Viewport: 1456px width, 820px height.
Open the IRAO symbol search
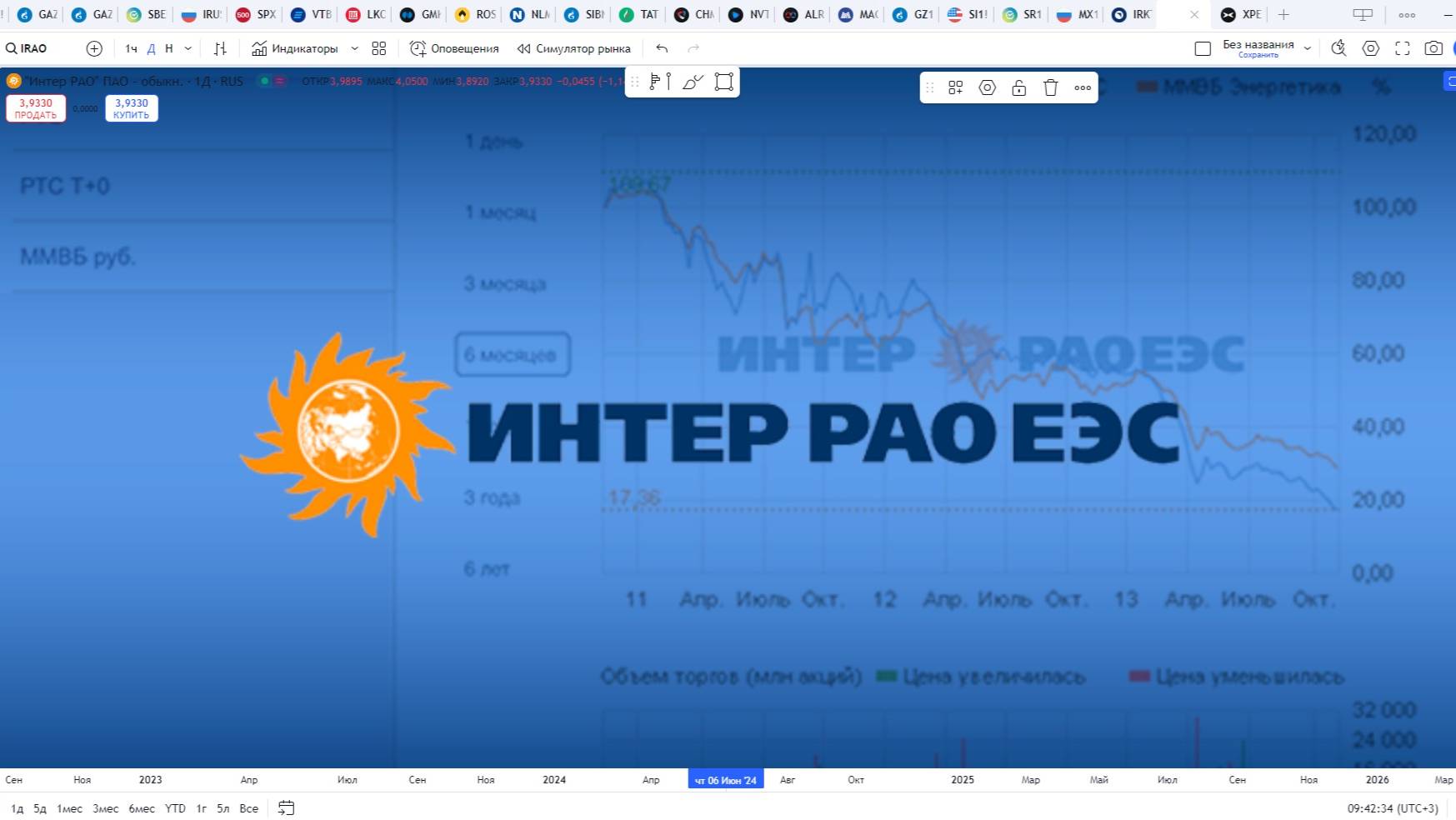(x=27, y=48)
